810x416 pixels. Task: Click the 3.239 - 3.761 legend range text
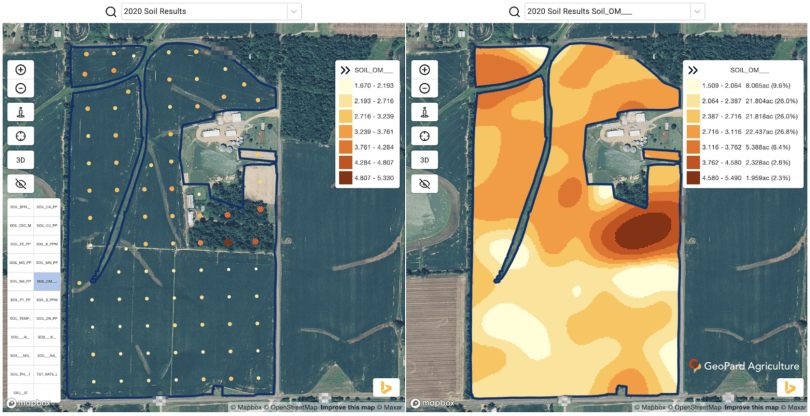tap(374, 132)
